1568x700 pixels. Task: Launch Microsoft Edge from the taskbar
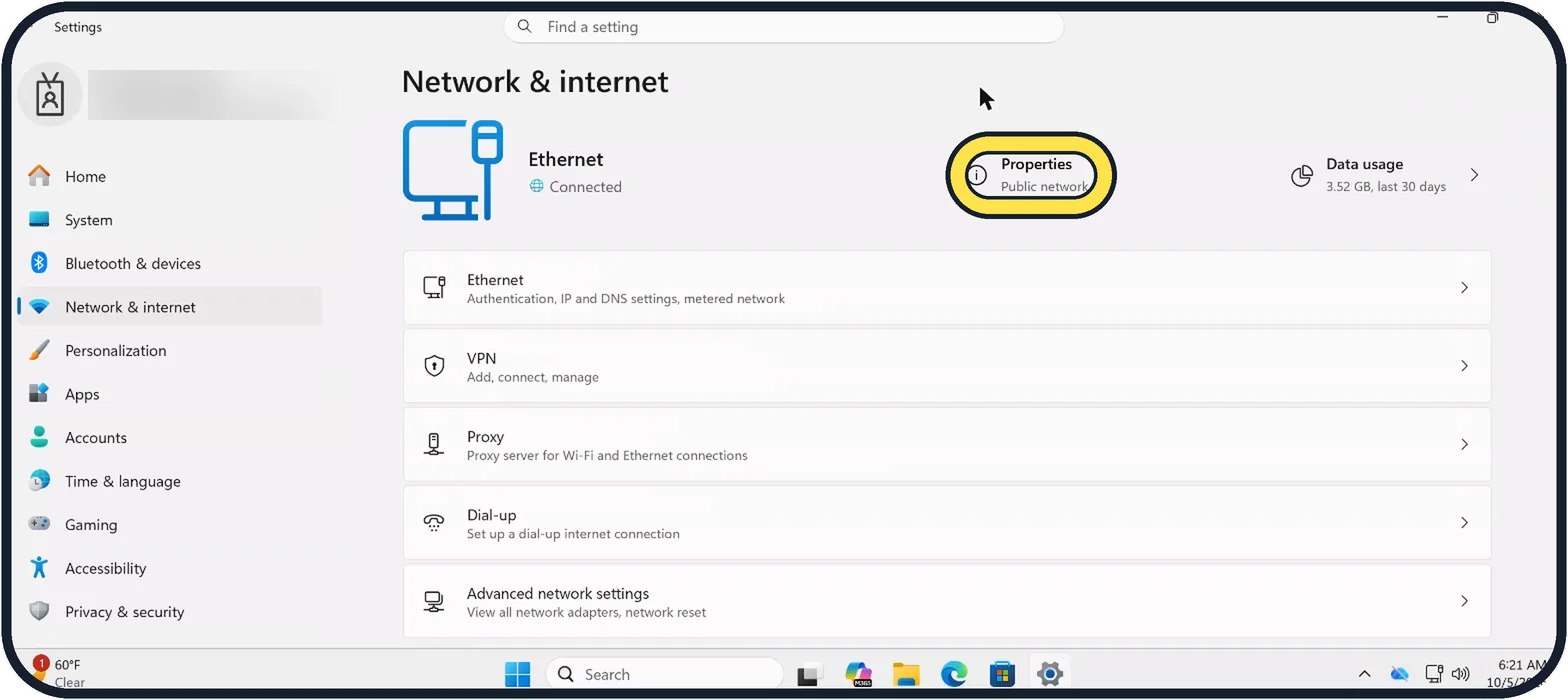(954, 675)
